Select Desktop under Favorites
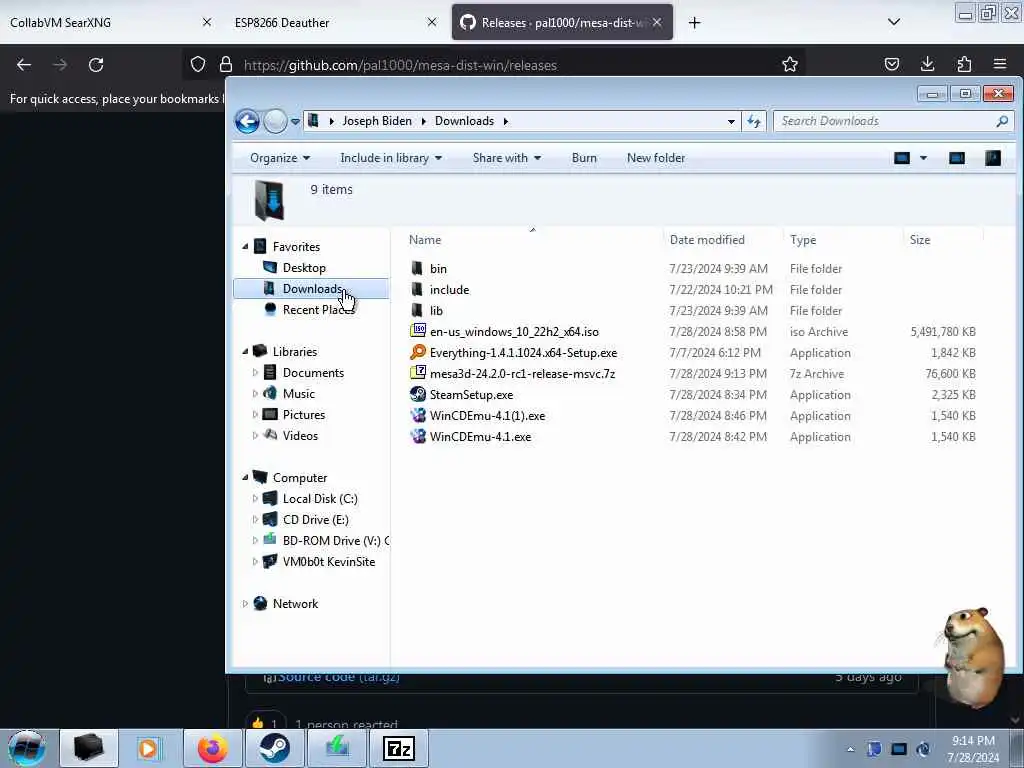 pyautogui.click(x=304, y=268)
